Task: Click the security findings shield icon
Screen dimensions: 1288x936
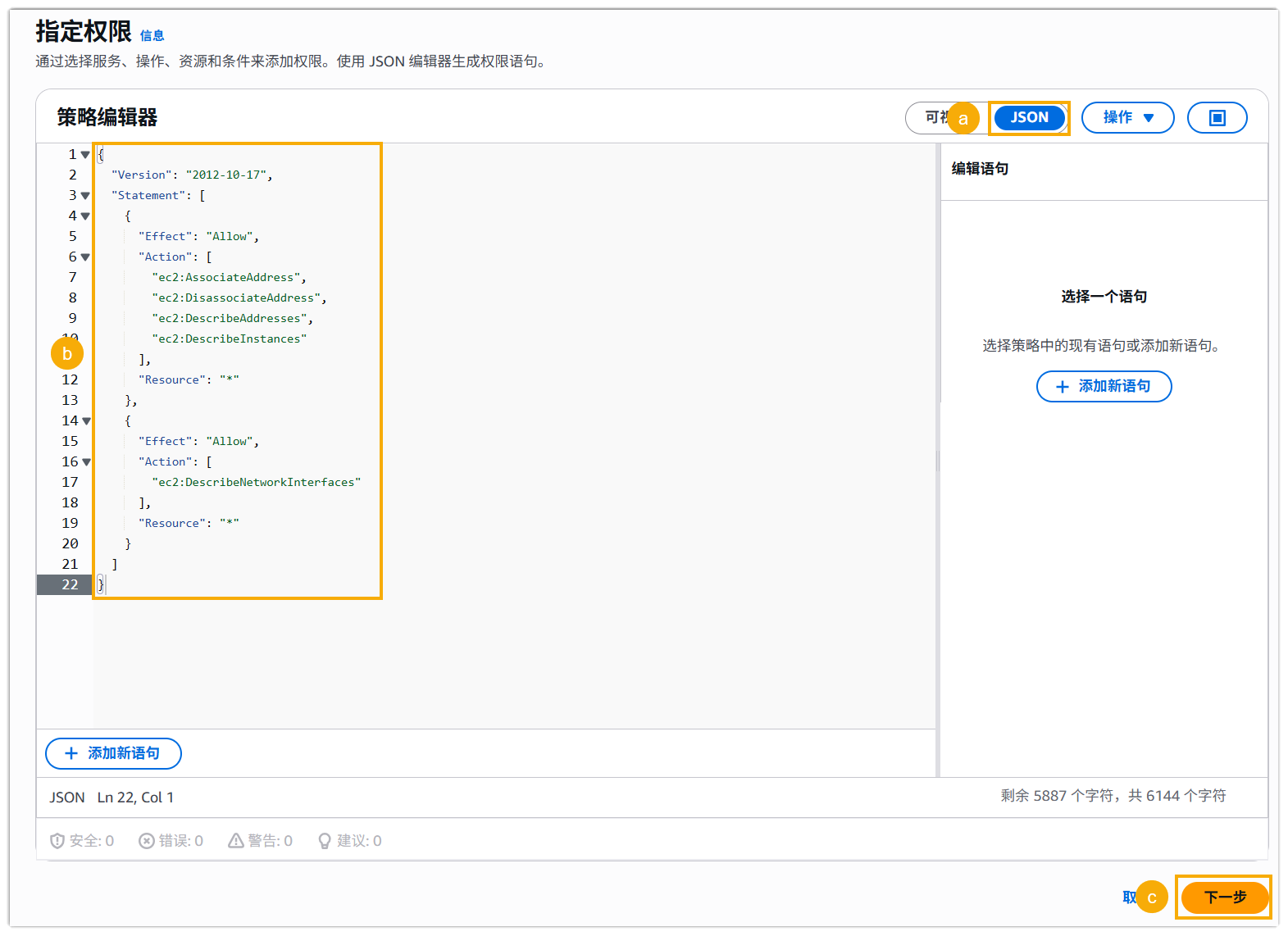Action: pyautogui.click(x=57, y=841)
